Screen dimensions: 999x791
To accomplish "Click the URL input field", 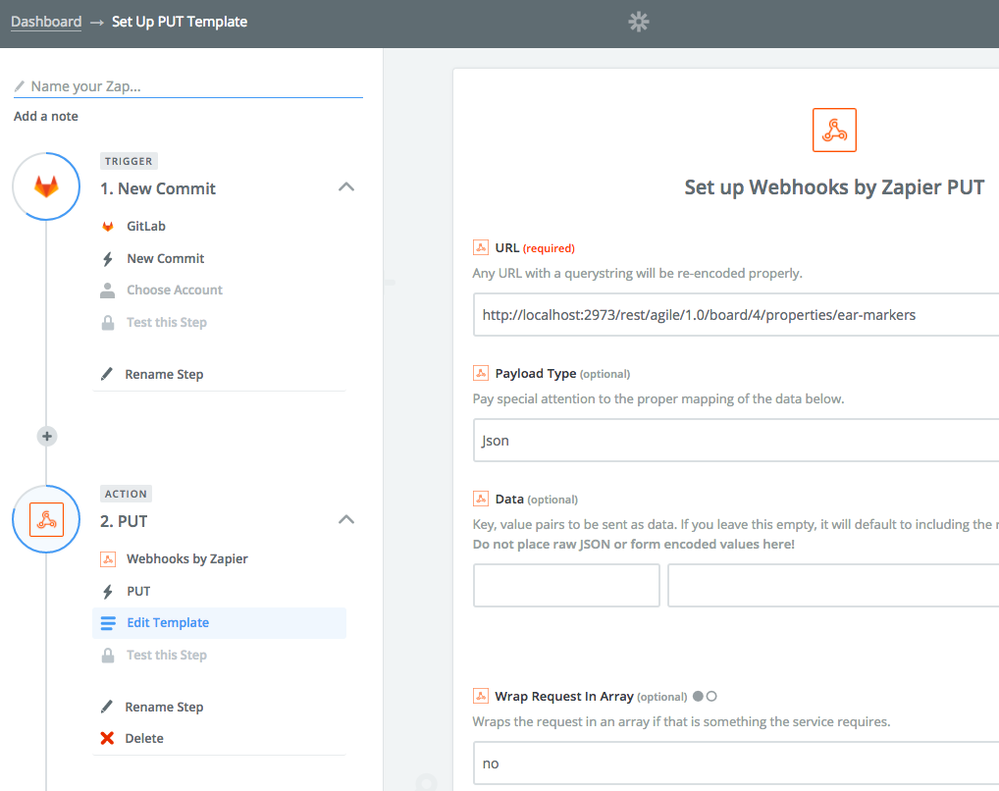I will [x=736, y=315].
